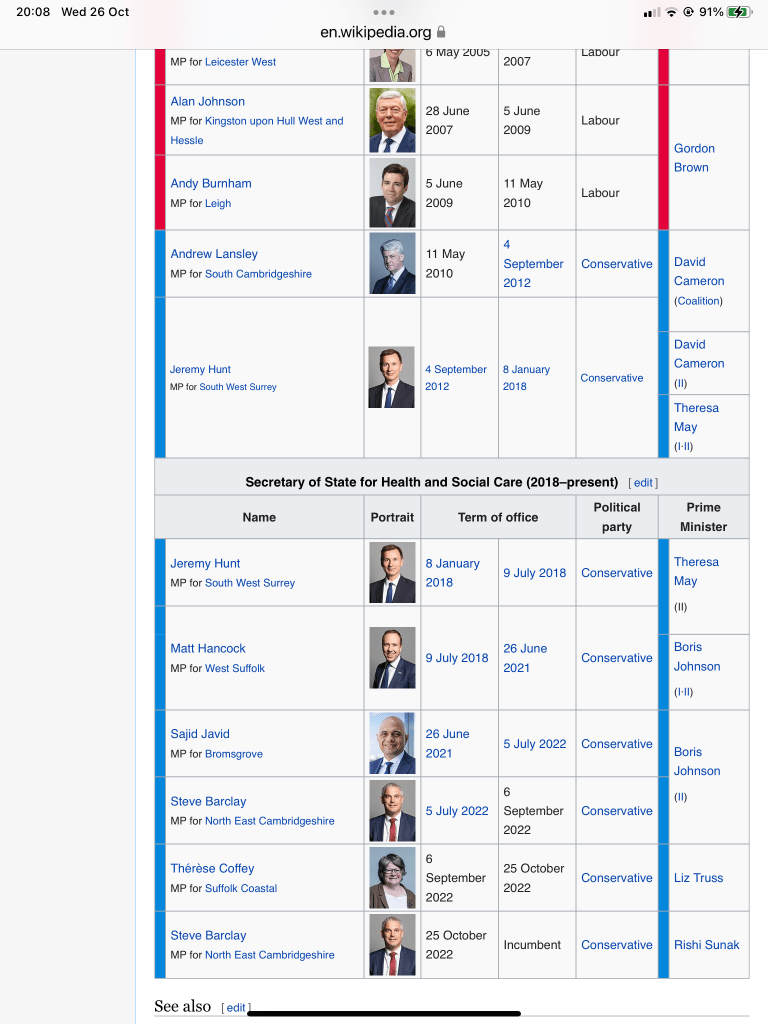View Matt Hancock's portrait photo

[x=392, y=658]
